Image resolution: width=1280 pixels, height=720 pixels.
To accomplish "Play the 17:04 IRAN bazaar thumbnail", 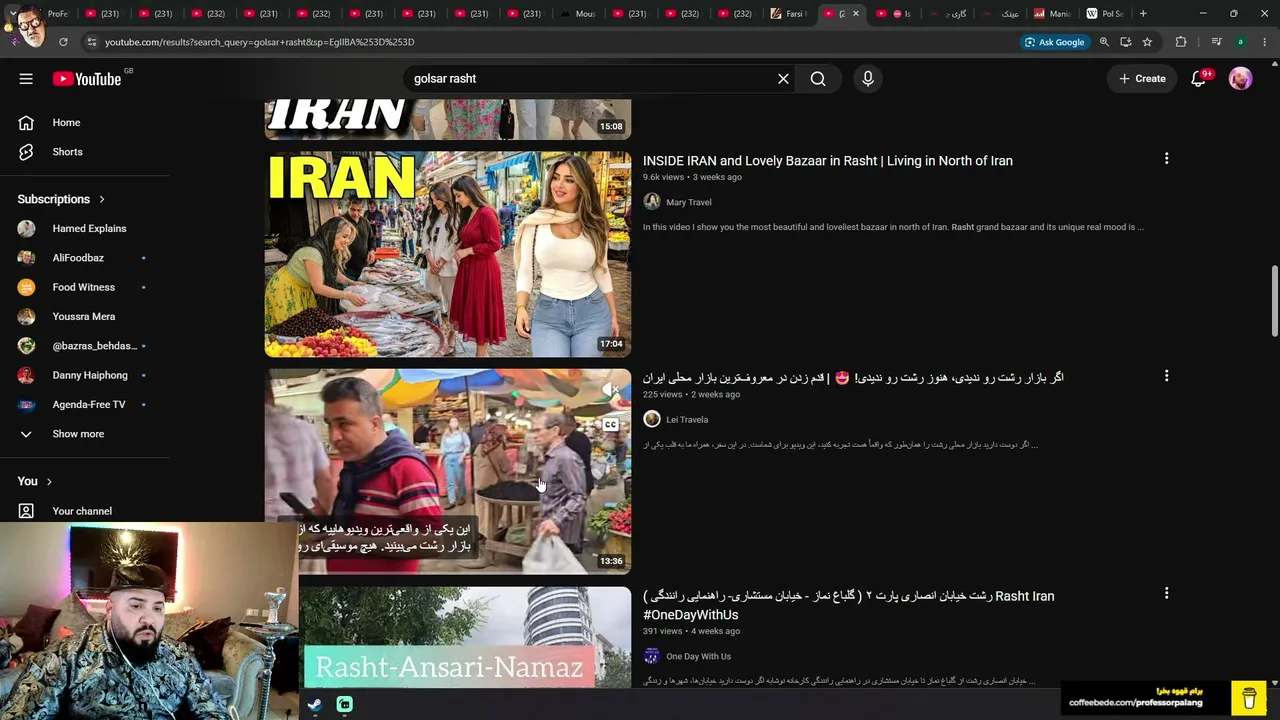I will click(448, 254).
